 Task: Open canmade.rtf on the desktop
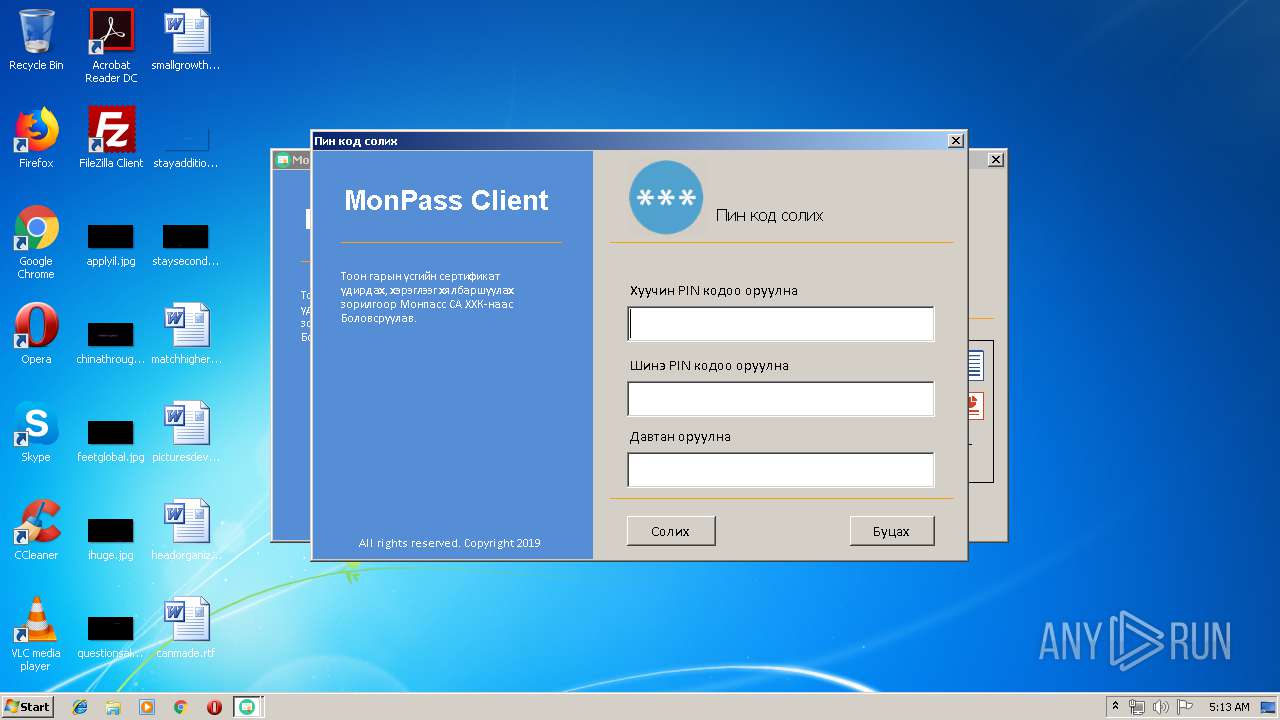coord(186,628)
